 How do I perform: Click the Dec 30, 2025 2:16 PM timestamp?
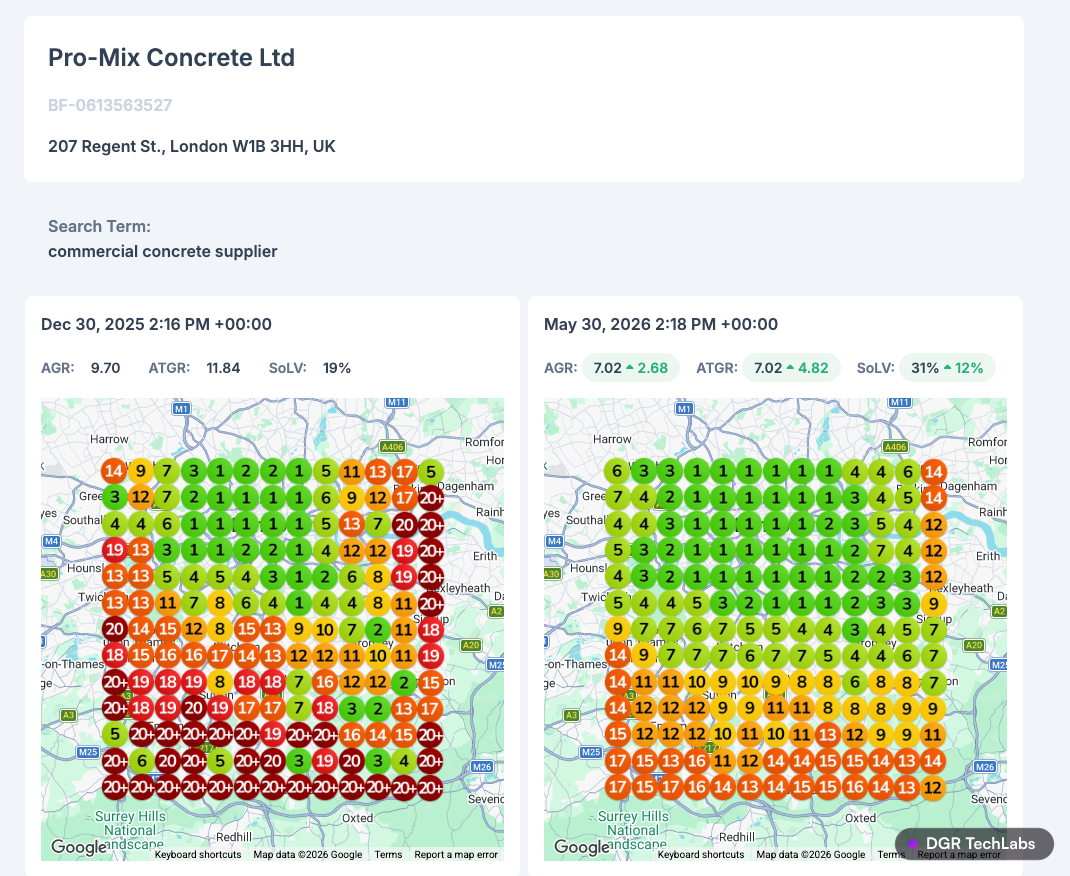156,324
